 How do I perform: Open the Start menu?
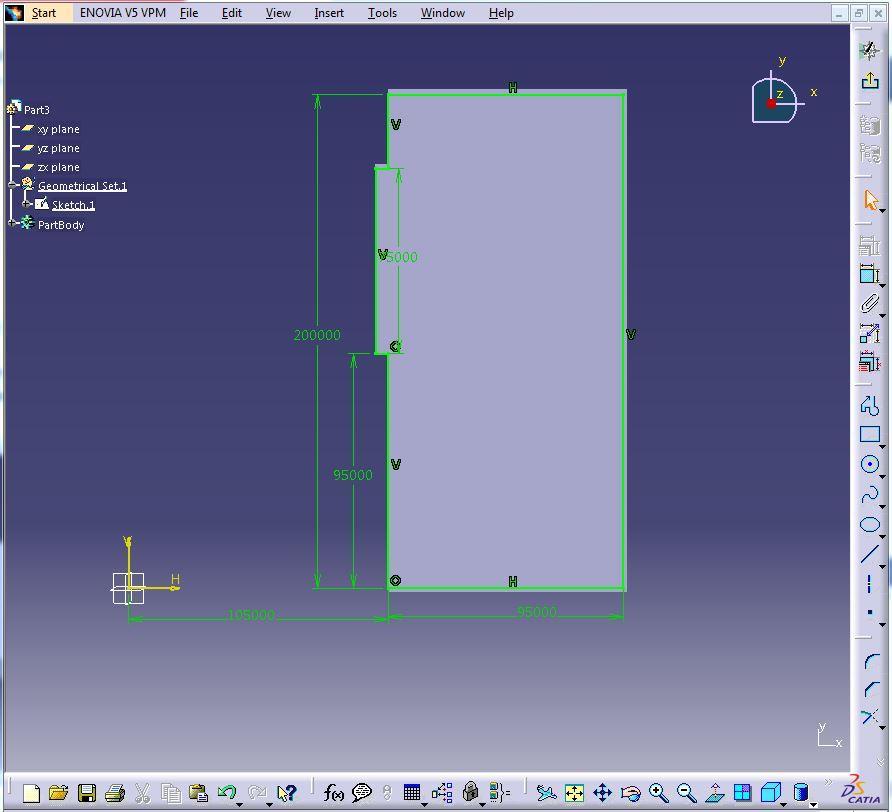43,13
